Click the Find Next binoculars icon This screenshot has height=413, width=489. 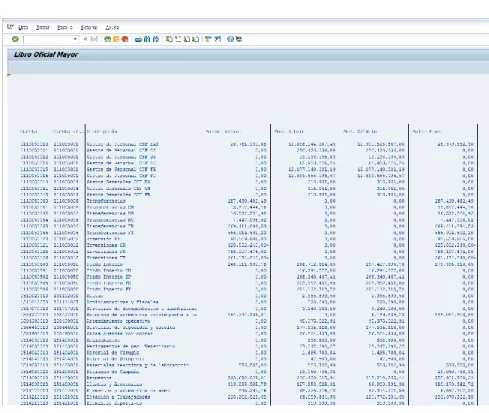point(155,39)
